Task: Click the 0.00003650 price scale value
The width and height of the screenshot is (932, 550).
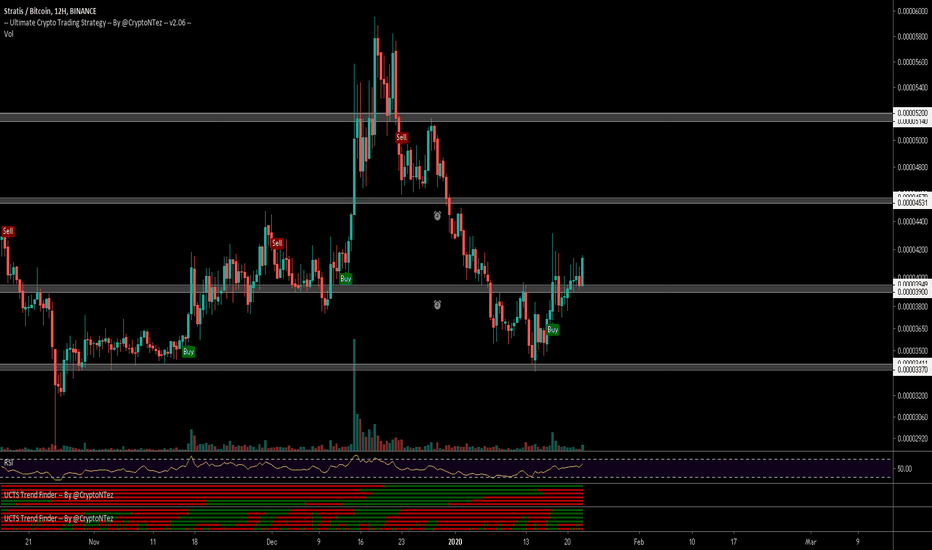Action: pos(912,328)
